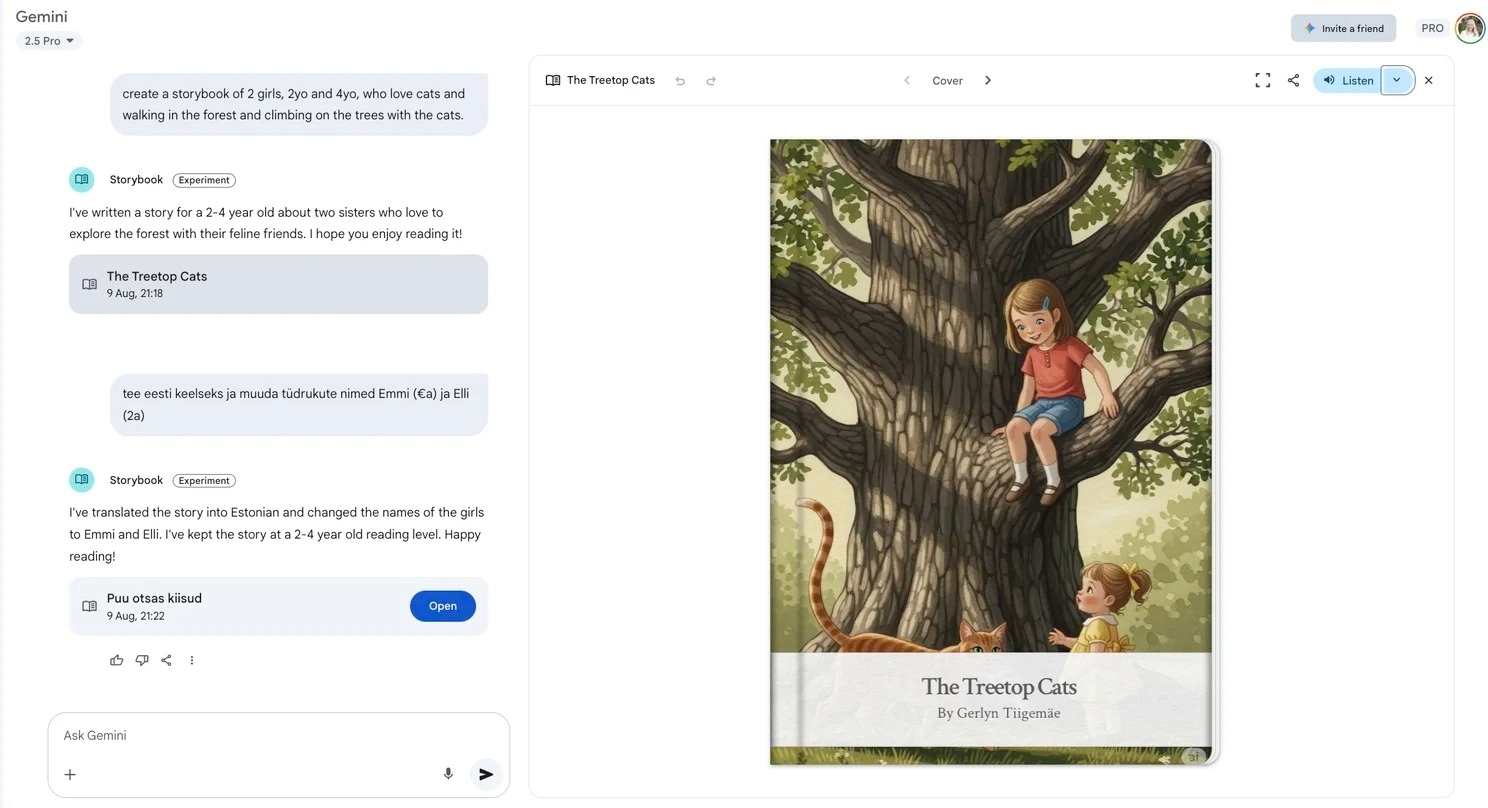Click the redo arrow in storybook header
The image size is (1488, 808).
tap(711, 81)
